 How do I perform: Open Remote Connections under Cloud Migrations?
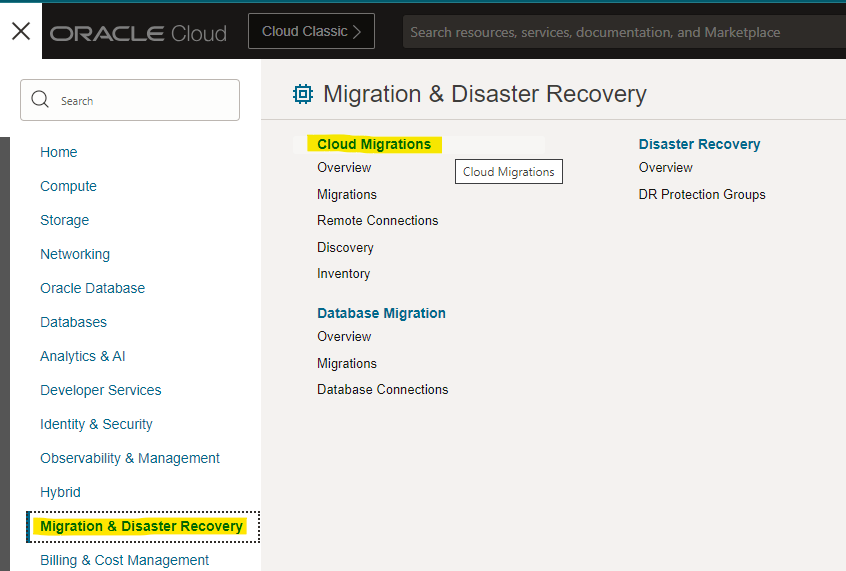(x=378, y=220)
